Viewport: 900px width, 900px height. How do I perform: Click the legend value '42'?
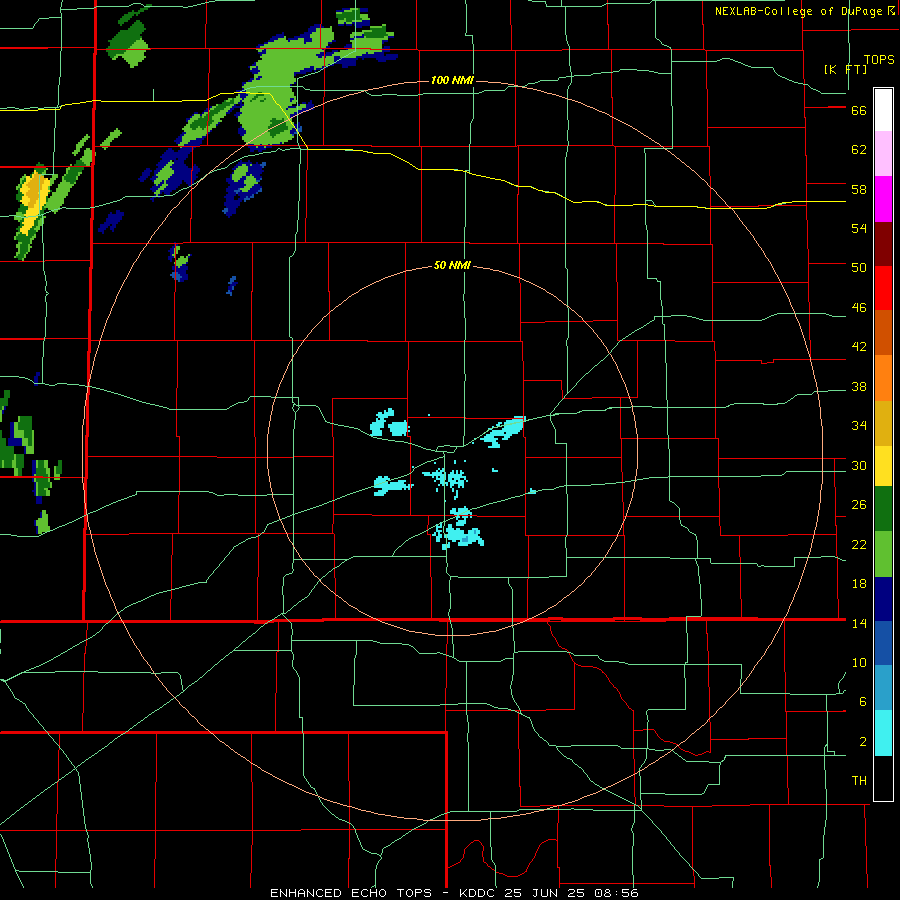click(x=859, y=347)
